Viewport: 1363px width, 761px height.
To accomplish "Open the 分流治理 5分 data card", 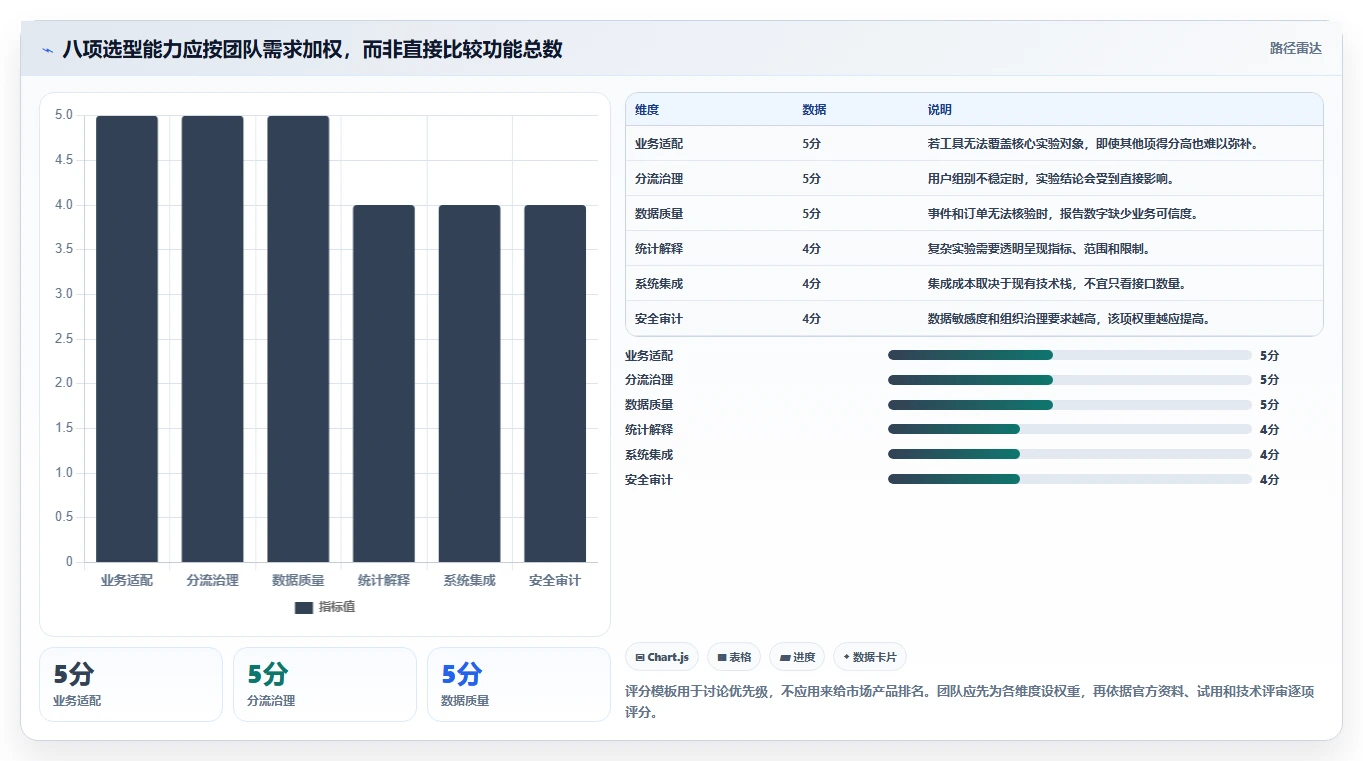I will pyautogui.click(x=325, y=684).
